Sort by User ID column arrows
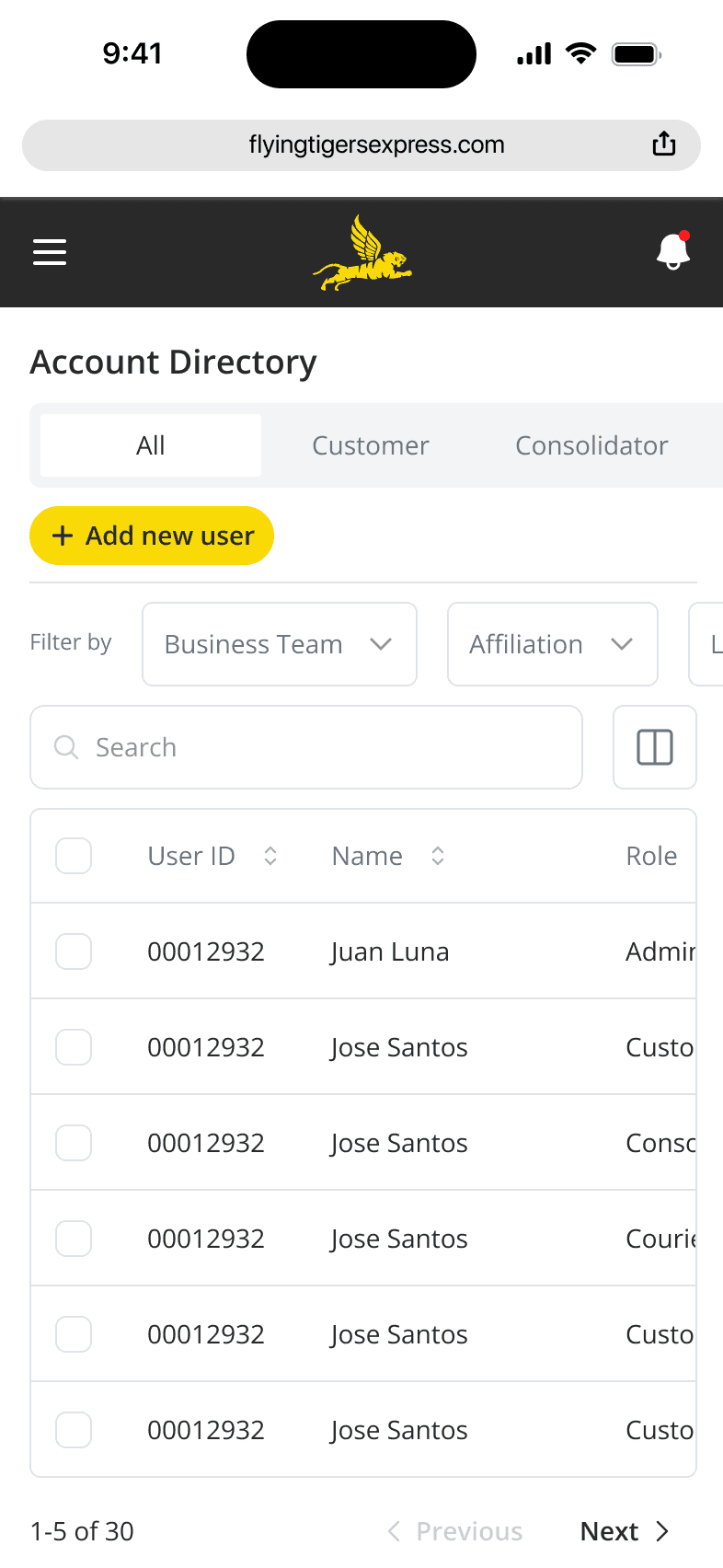The height and width of the screenshot is (1568, 723). tap(270, 856)
